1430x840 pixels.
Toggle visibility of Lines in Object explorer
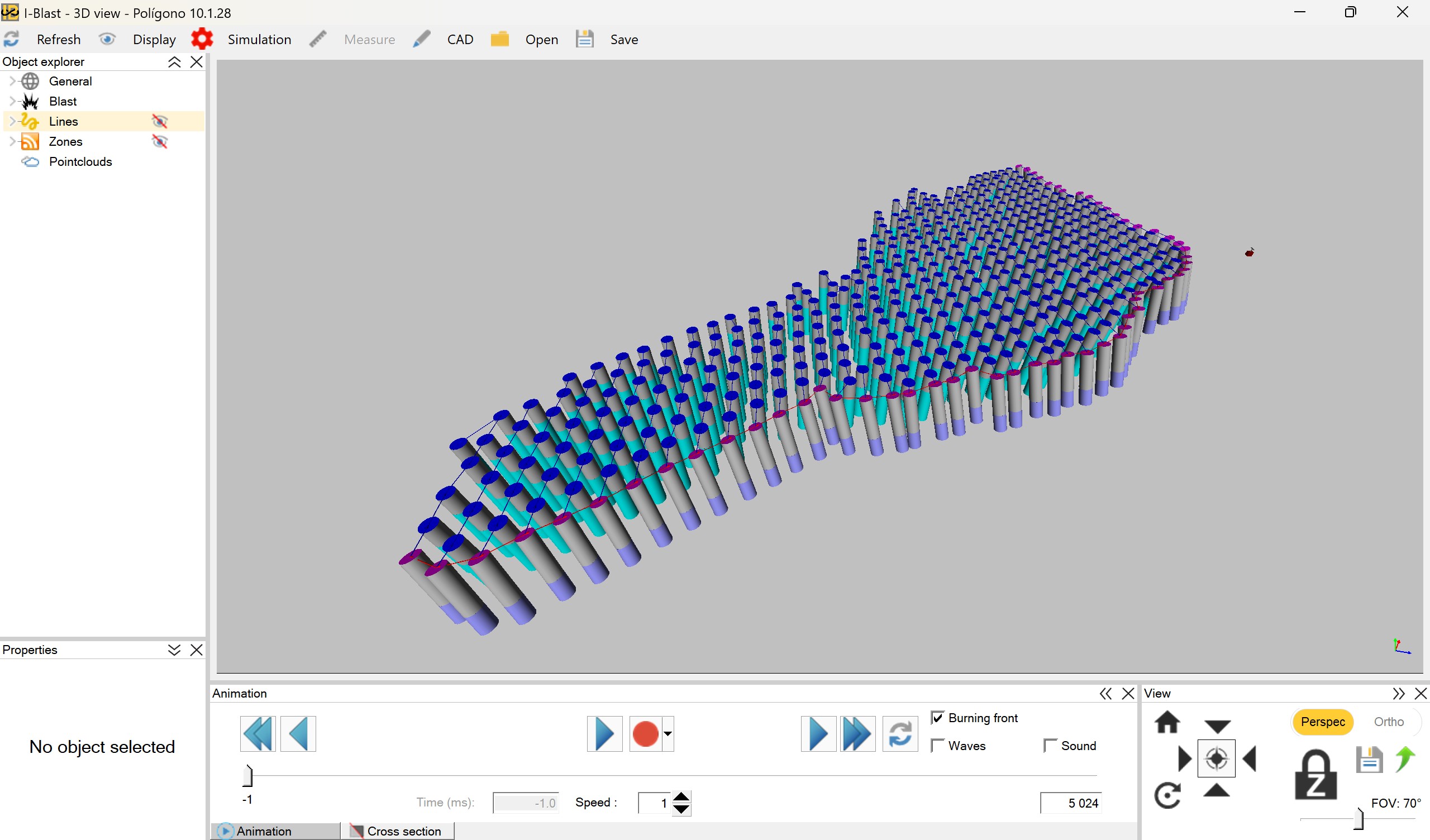[160, 121]
